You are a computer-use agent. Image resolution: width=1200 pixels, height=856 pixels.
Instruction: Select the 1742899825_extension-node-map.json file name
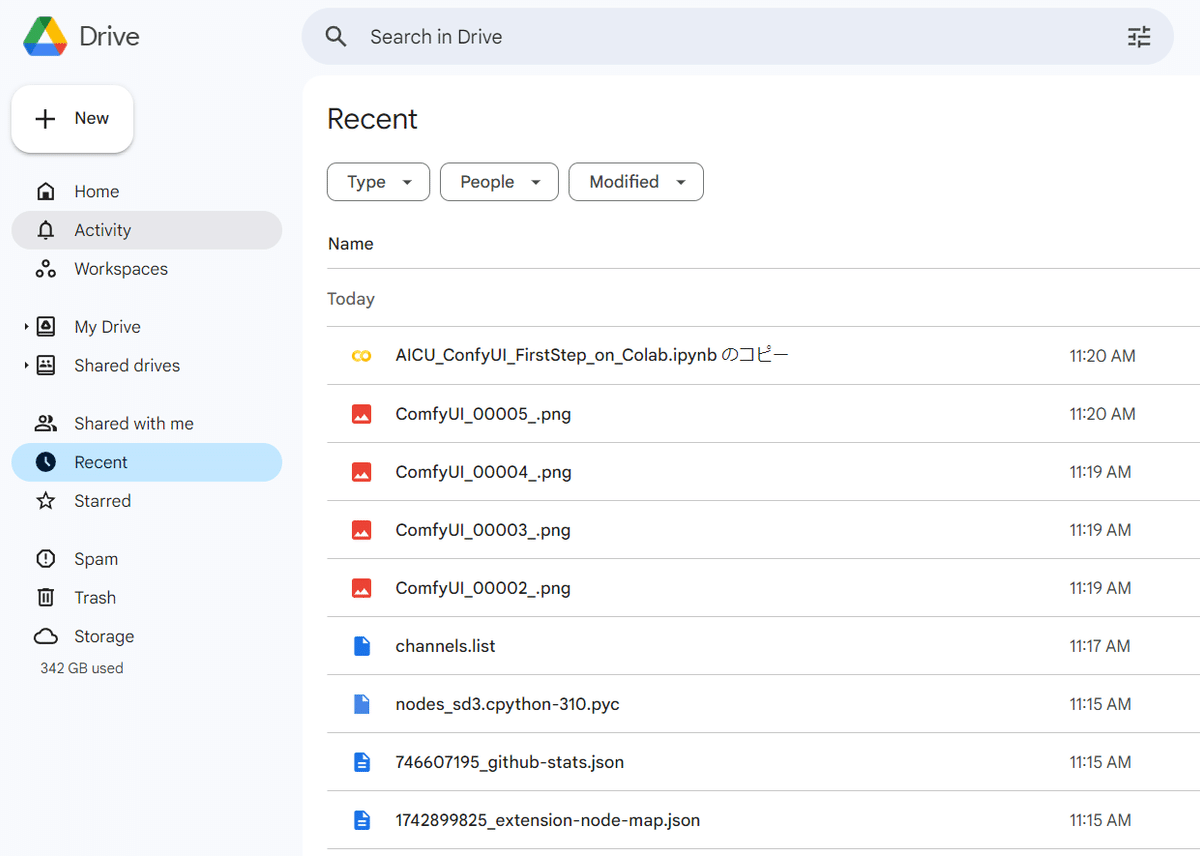click(x=548, y=820)
